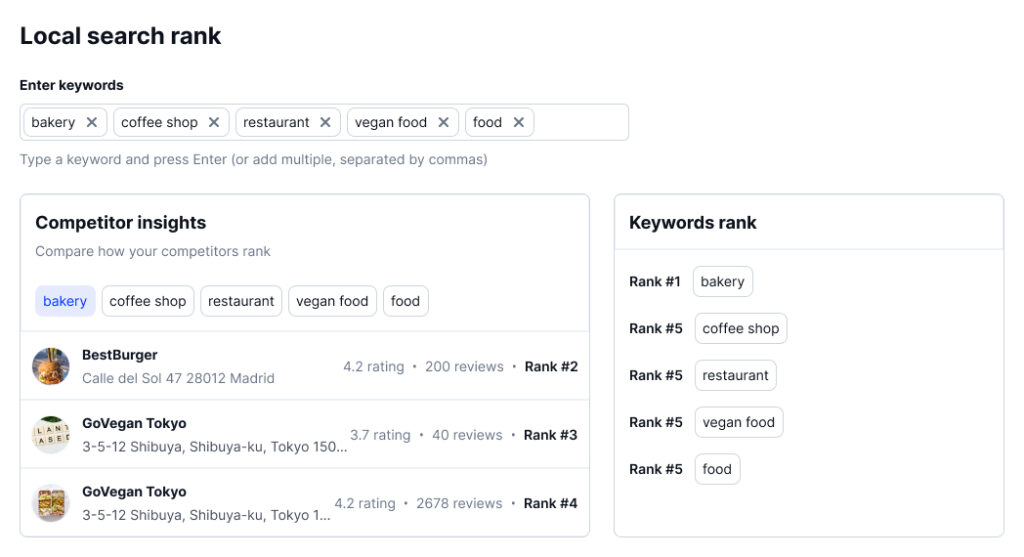This screenshot has height=557, width=1024.
Task: Switch to coffee shop competitor filter
Action: point(148,301)
